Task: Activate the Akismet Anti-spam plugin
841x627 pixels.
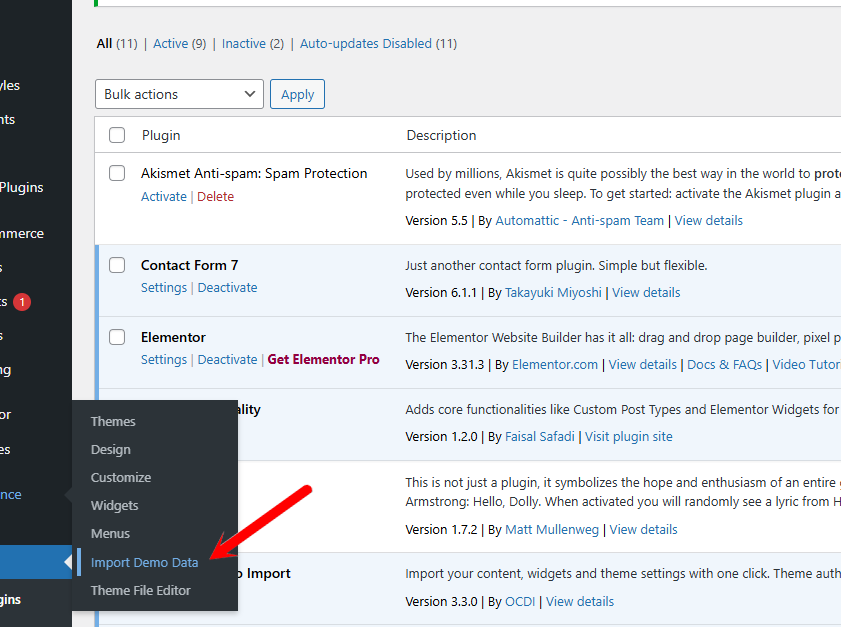Action: [x=164, y=196]
